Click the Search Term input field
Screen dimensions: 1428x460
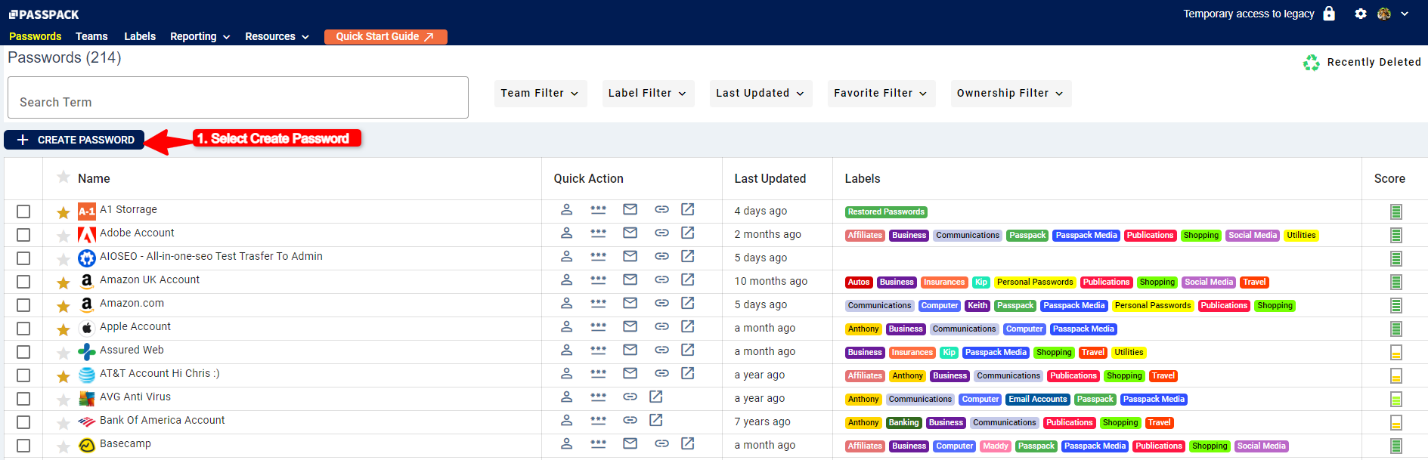(x=238, y=98)
